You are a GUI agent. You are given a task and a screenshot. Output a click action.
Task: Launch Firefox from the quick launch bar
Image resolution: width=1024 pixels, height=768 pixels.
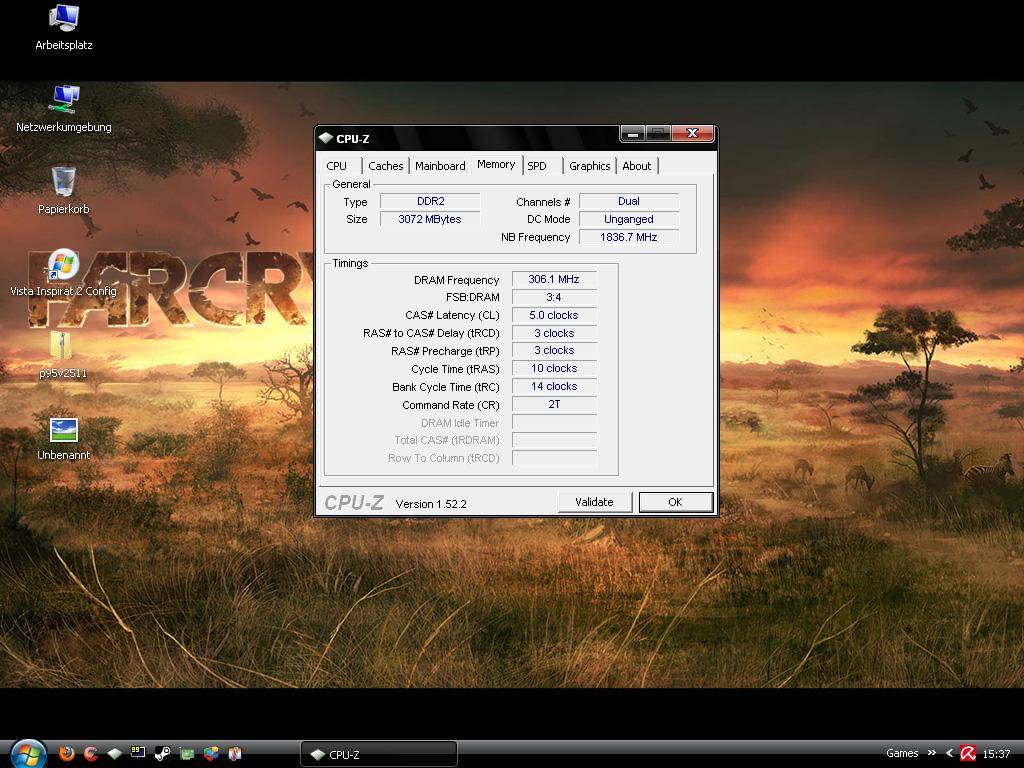pos(67,753)
